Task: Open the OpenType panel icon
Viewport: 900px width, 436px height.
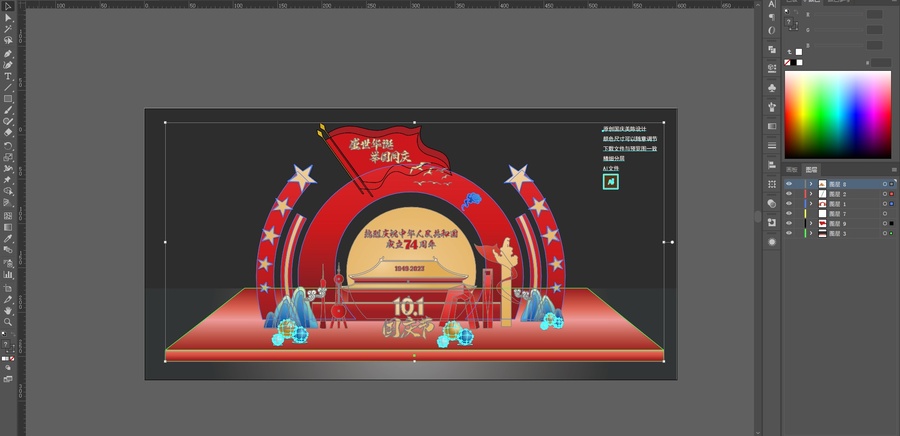Action: pos(771,30)
